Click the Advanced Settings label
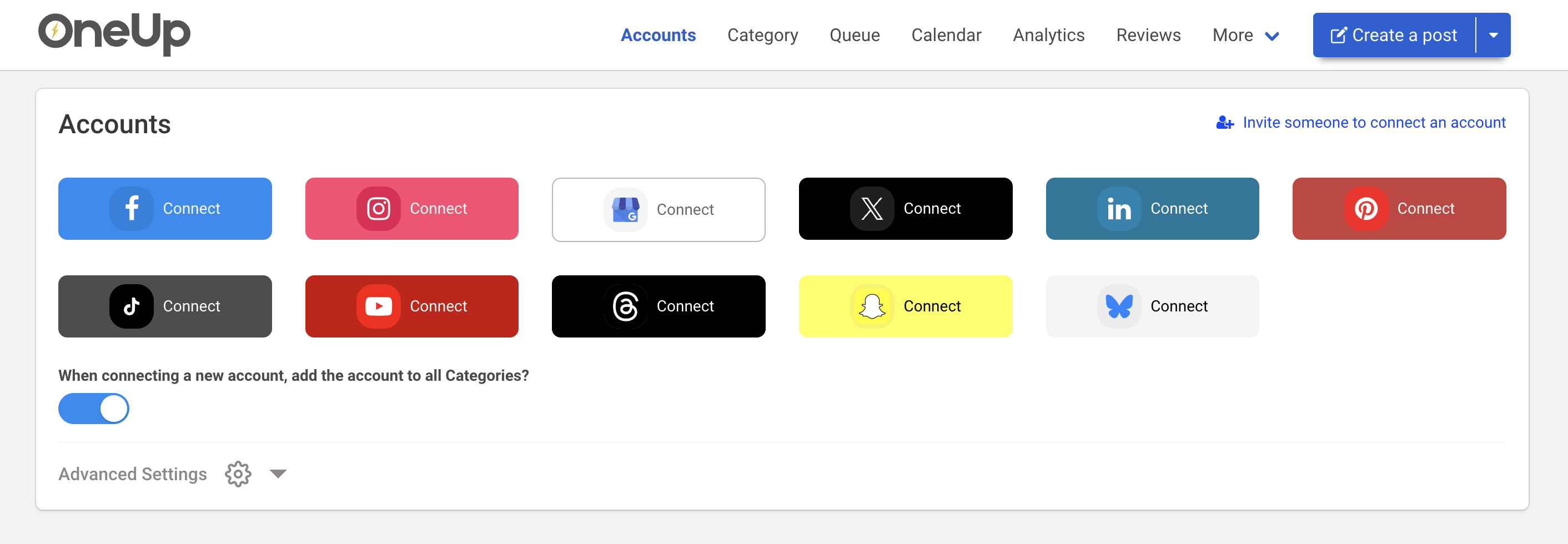Screen dimensions: 1568x544 point(133,474)
